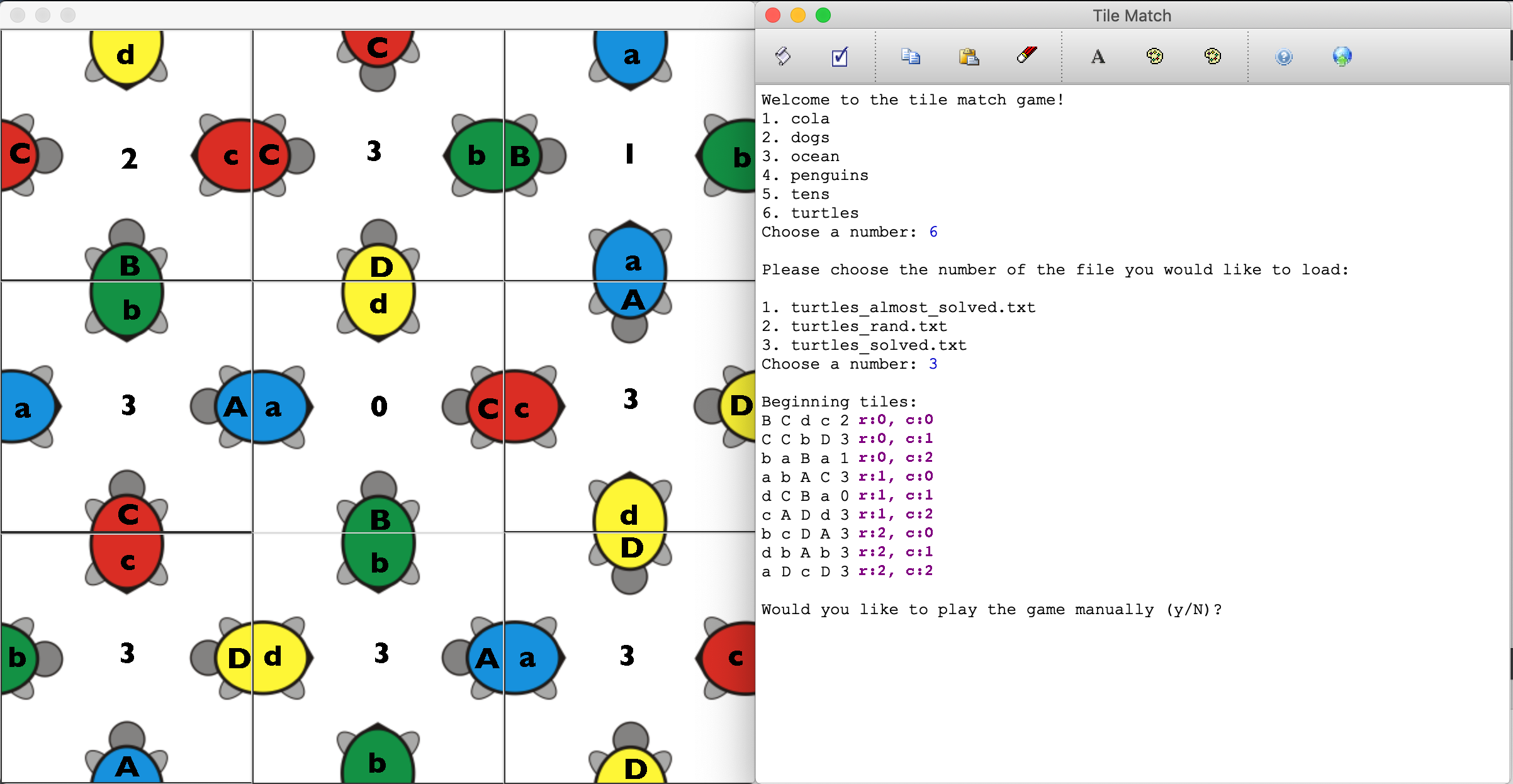This screenshot has width=1513, height=784.
Task: Click the tile labeled 1 at top-right
Action: (x=629, y=154)
